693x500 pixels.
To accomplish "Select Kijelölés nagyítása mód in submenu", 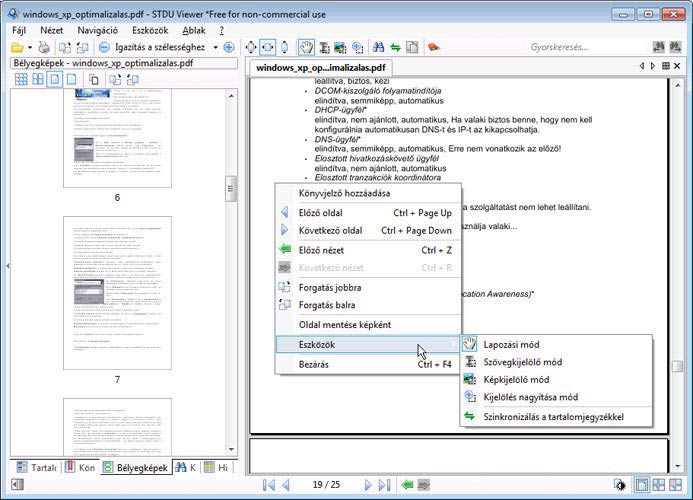I will click(x=556, y=397).
